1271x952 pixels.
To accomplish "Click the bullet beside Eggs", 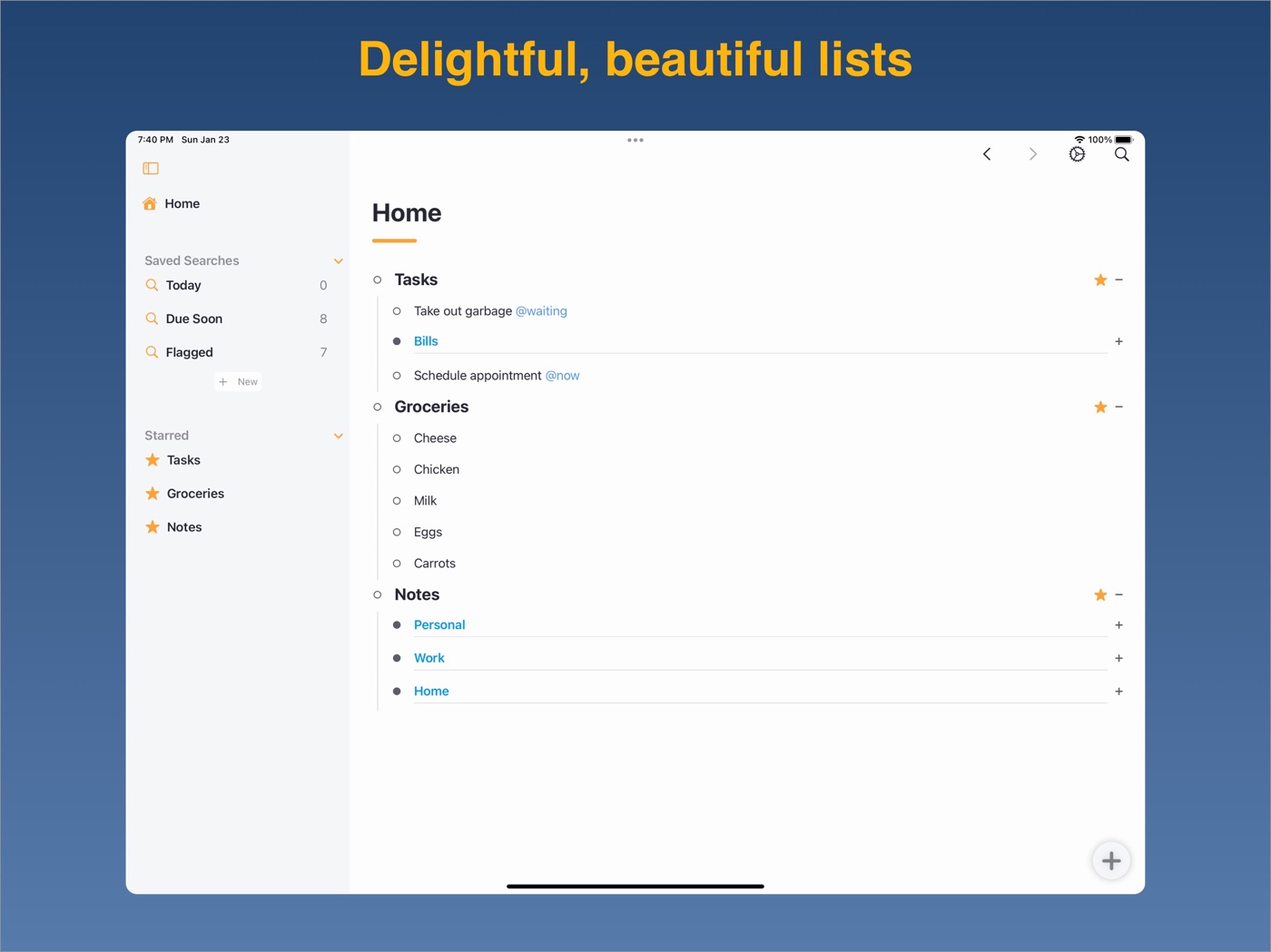I will (397, 532).
